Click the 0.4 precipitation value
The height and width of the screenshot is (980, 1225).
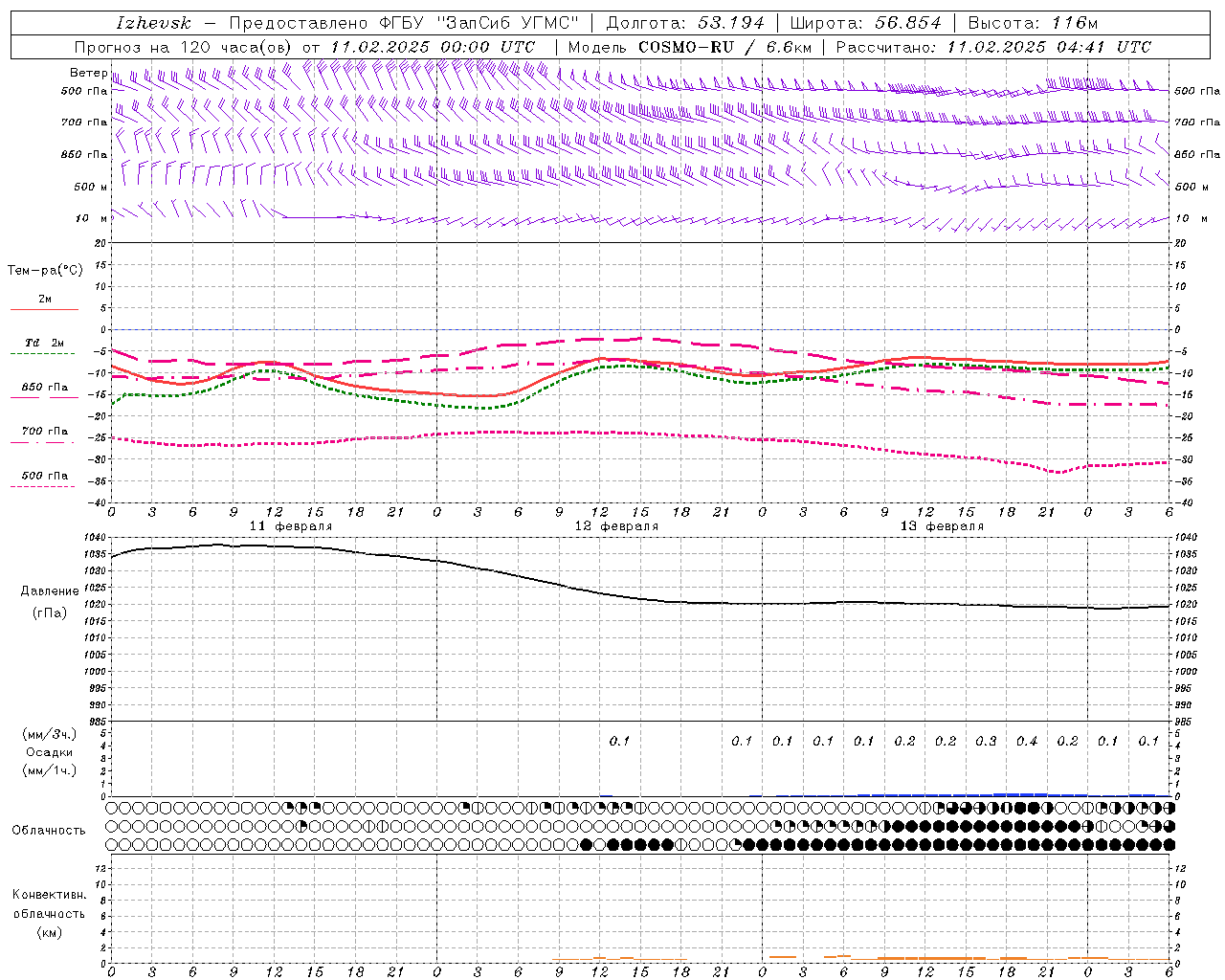(x=1027, y=741)
